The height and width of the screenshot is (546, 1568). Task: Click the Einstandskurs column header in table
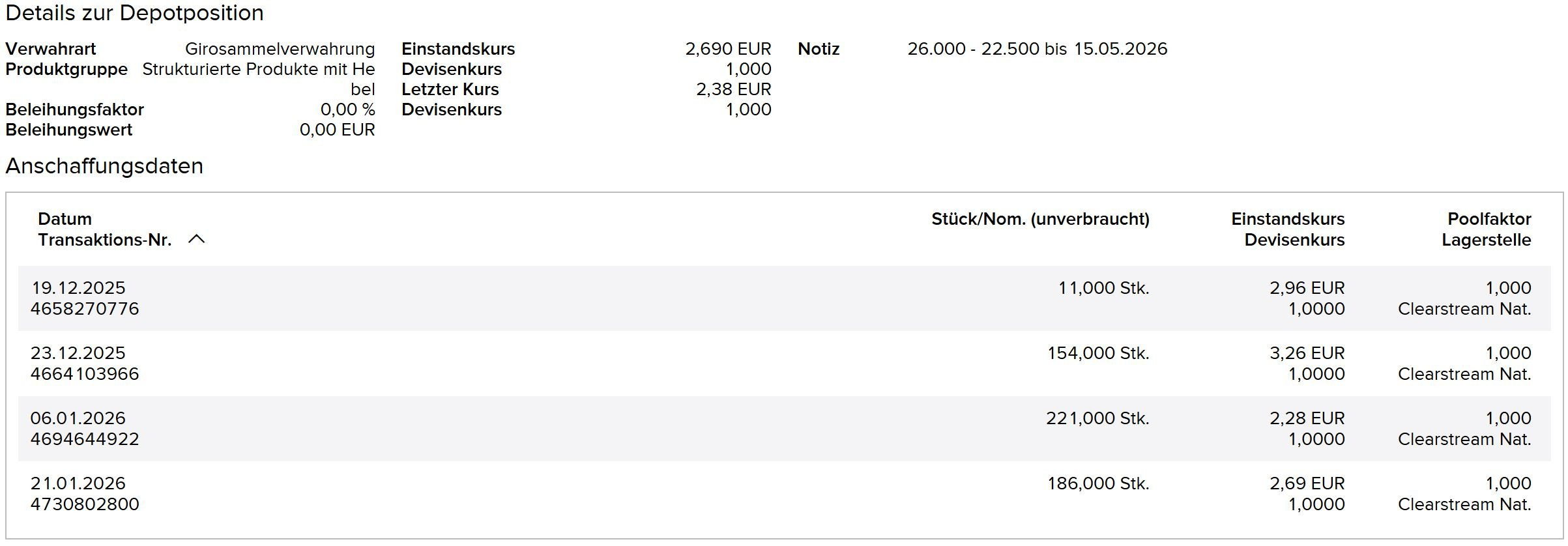pyautogui.click(x=1287, y=219)
